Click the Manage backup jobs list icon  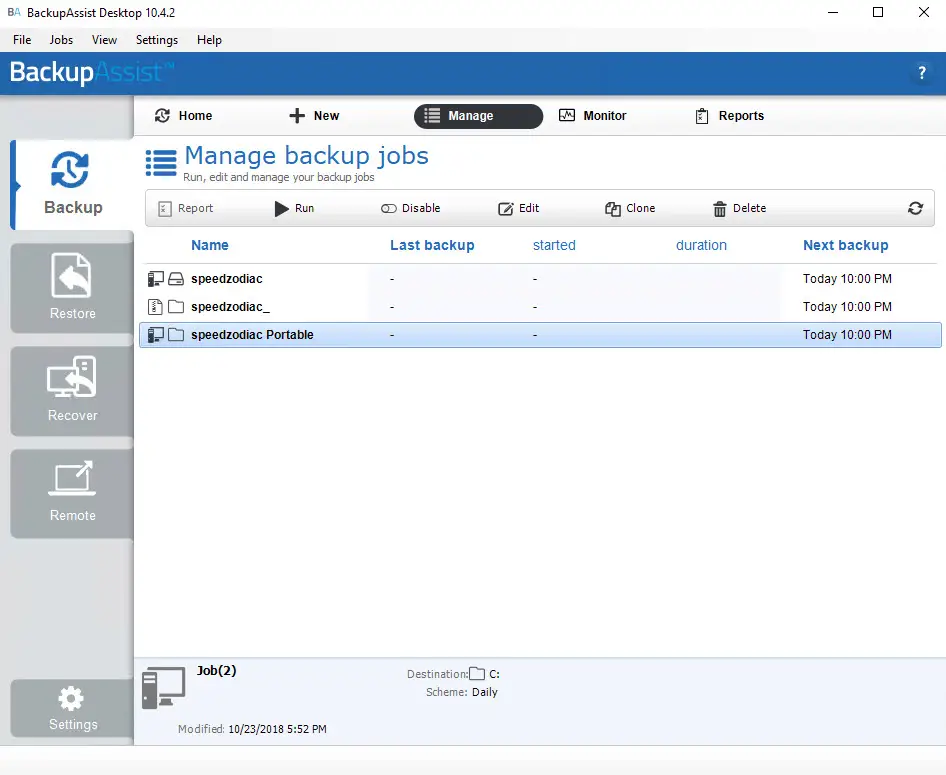point(161,163)
